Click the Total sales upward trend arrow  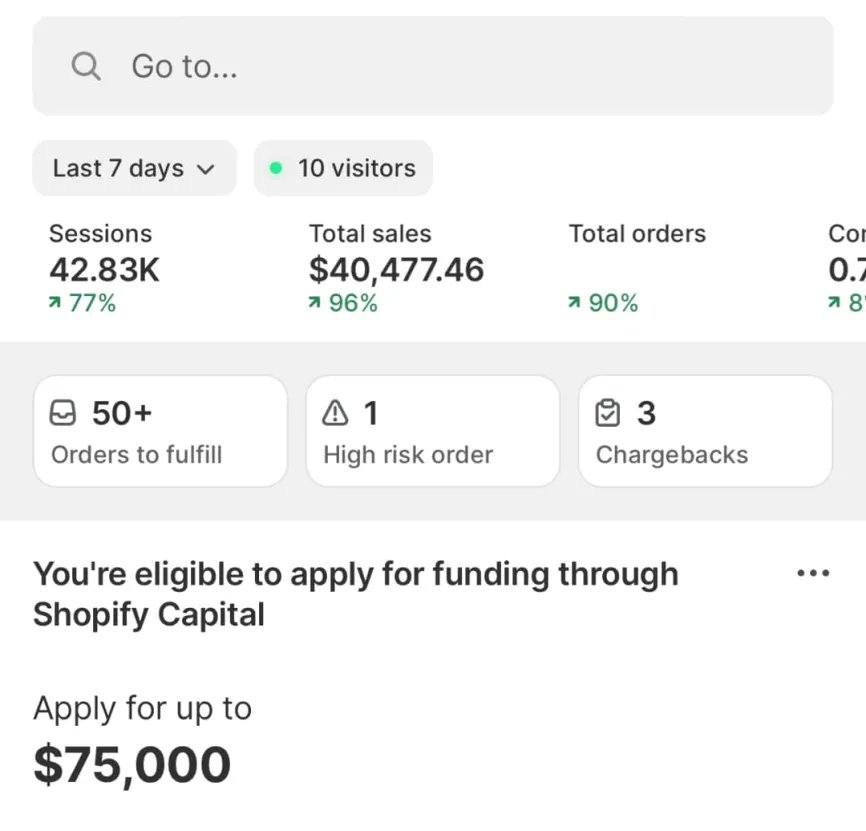[314, 303]
